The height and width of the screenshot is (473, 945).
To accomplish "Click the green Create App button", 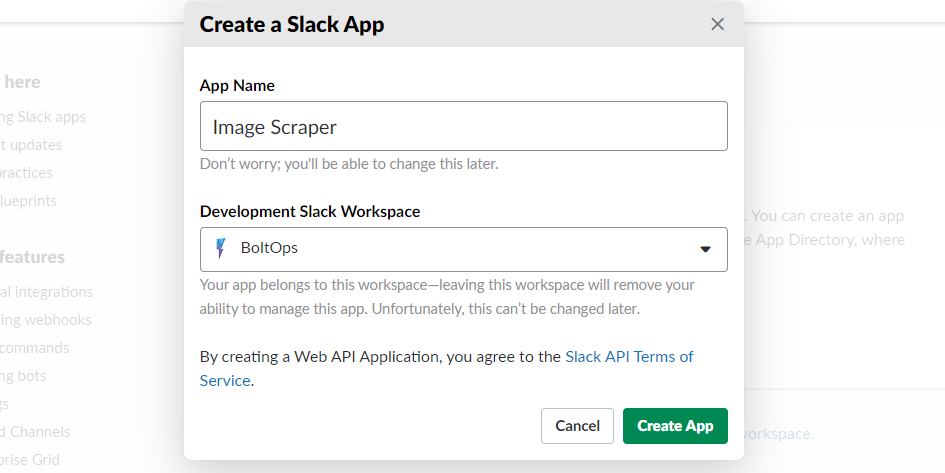I will tap(675, 426).
